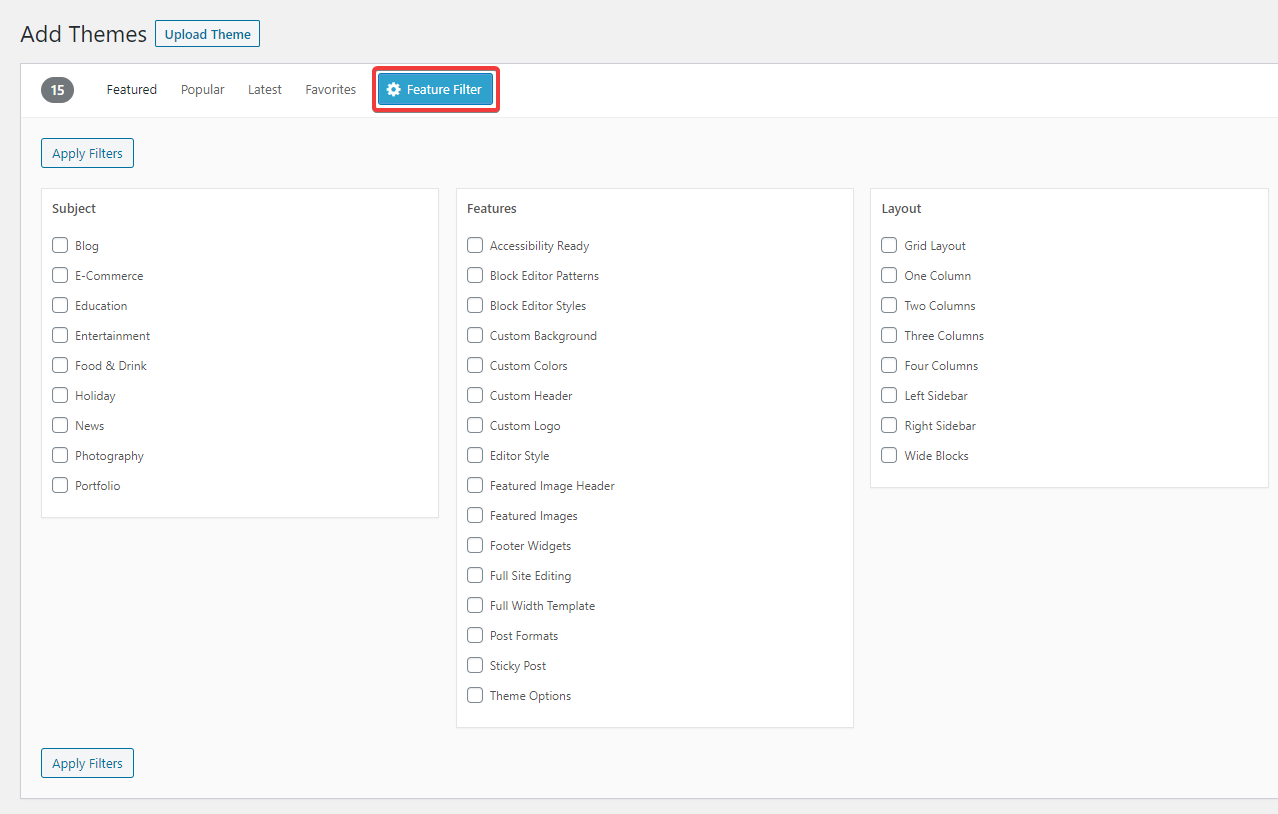Image resolution: width=1278 pixels, height=814 pixels.
Task: Check the Wide Blocks layout checkbox
Action: (x=889, y=455)
